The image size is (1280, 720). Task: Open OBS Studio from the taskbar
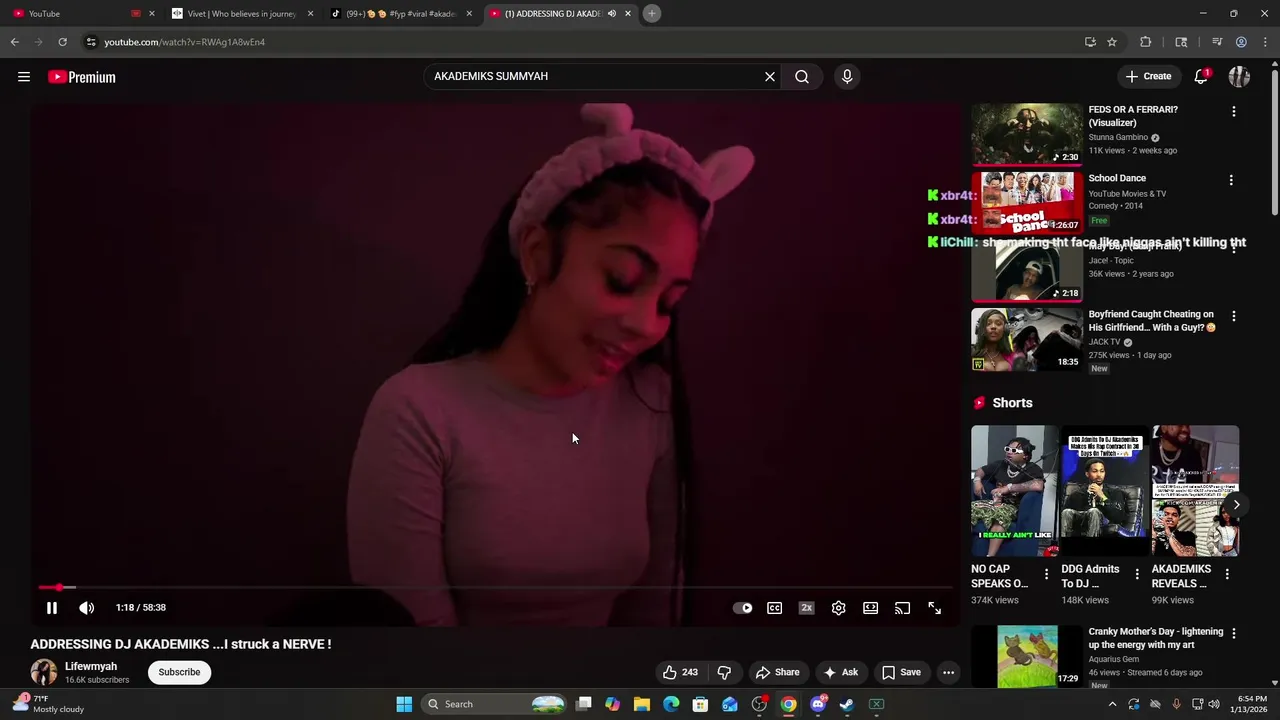[x=759, y=704]
